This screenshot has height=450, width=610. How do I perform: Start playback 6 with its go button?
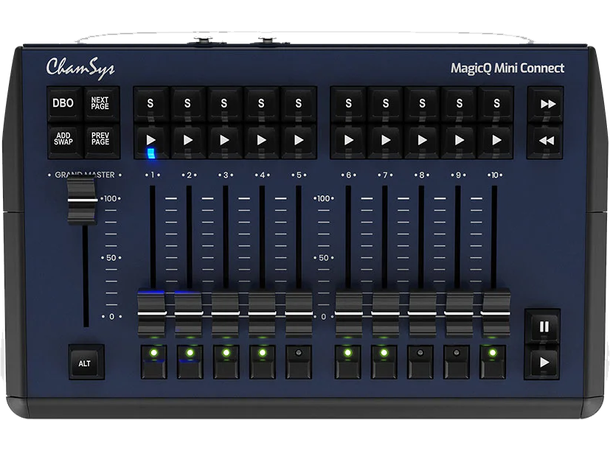tap(348, 140)
